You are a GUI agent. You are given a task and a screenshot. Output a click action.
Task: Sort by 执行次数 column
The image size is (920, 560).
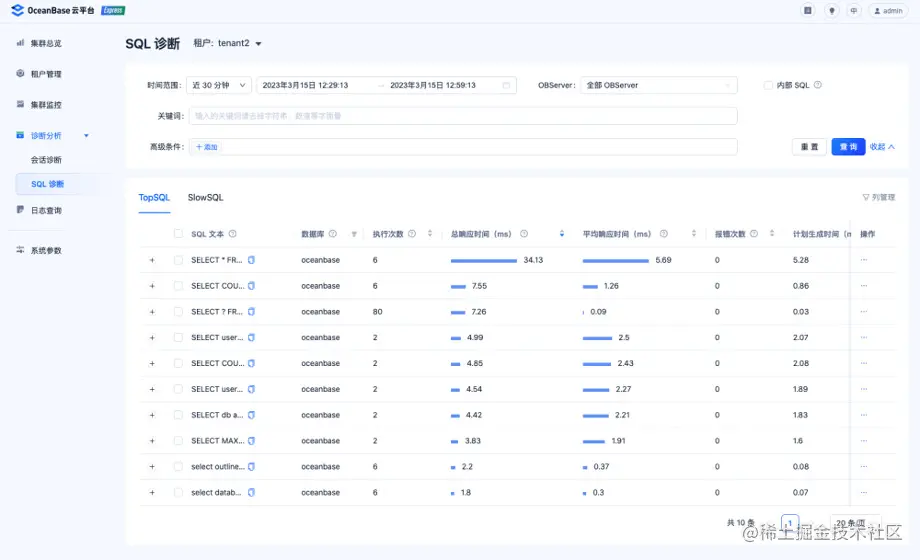click(x=429, y=234)
